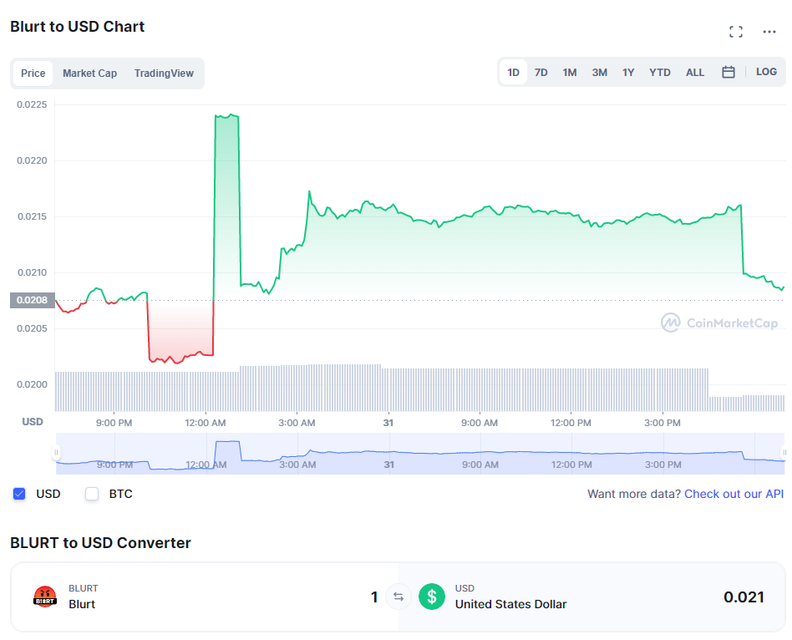Open the three-dot more options menu

(x=769, y=32)
